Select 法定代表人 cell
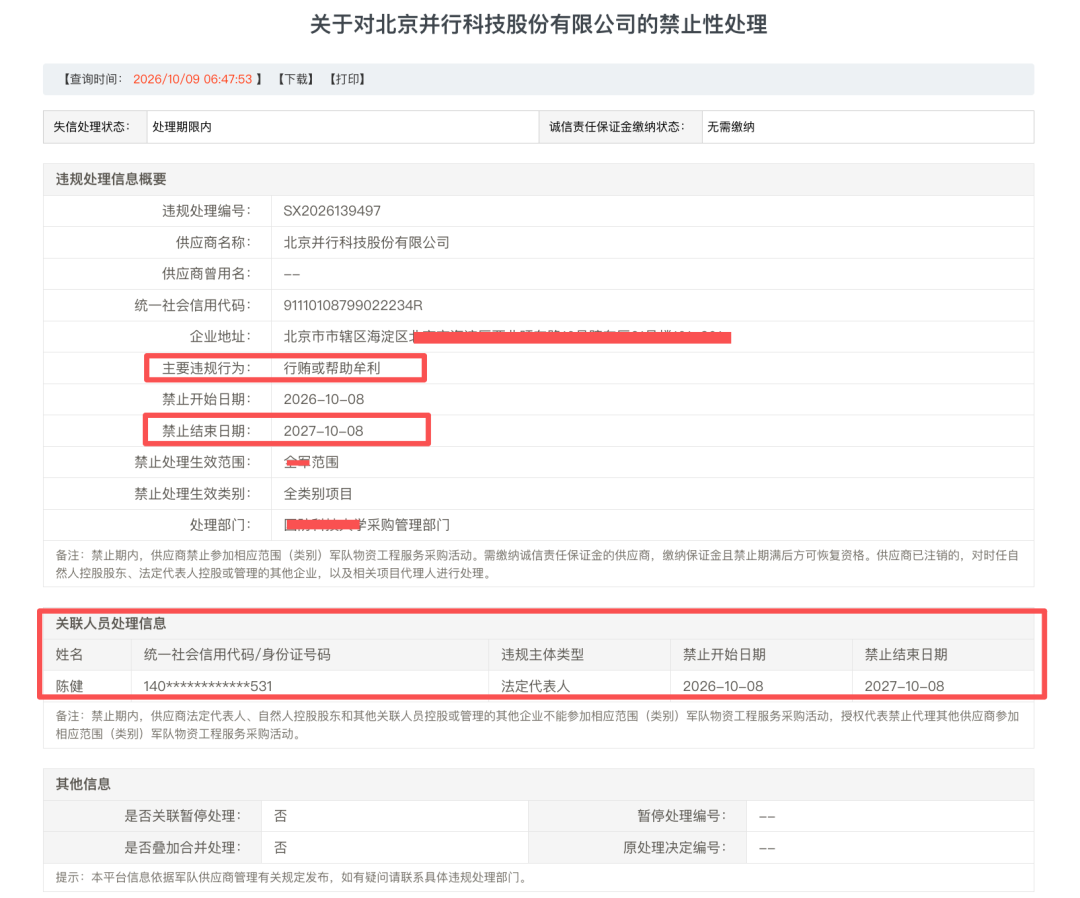The image size is (1080, 898). tap(535, 687)
